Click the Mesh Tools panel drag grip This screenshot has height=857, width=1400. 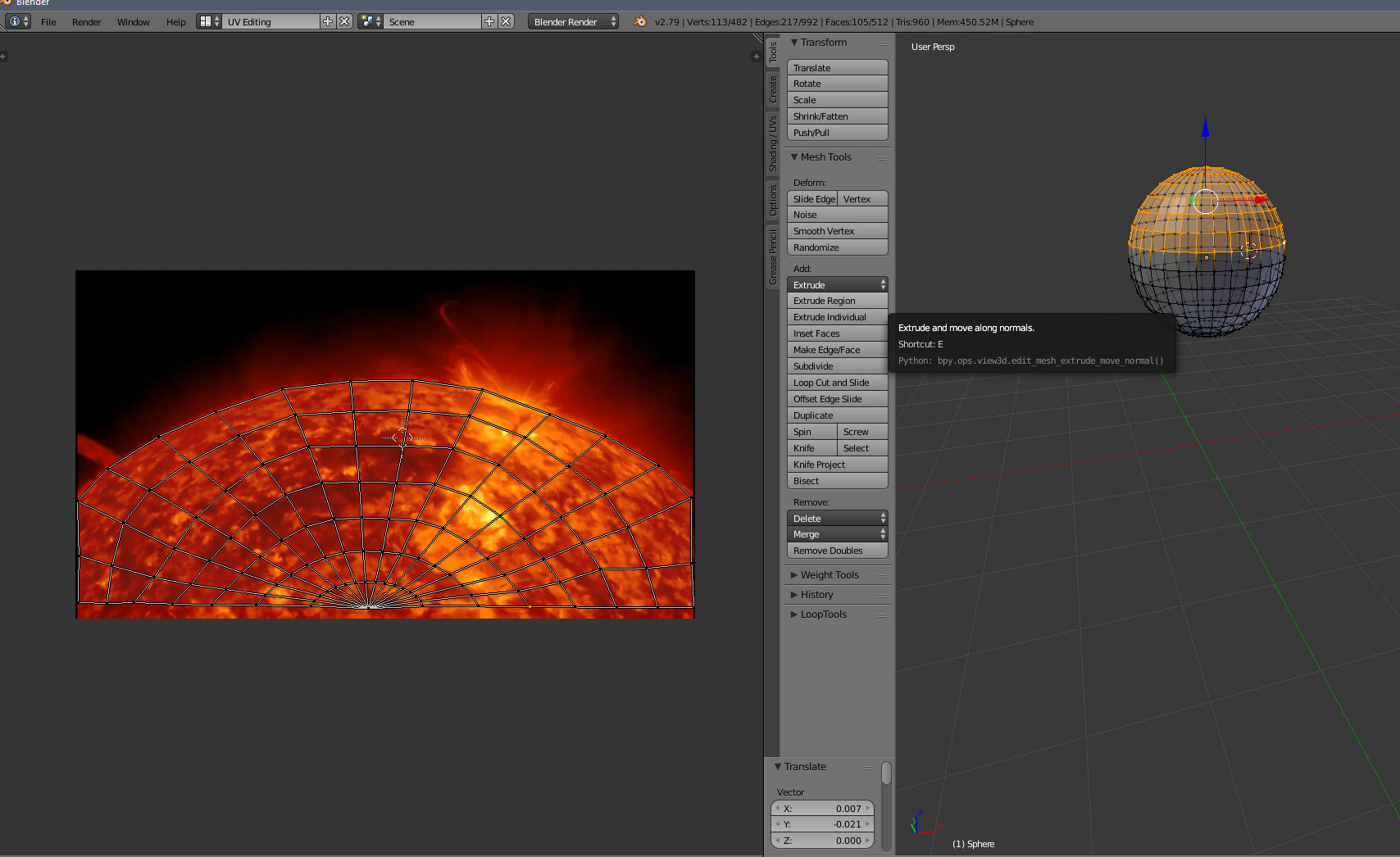tap(882, 158)
